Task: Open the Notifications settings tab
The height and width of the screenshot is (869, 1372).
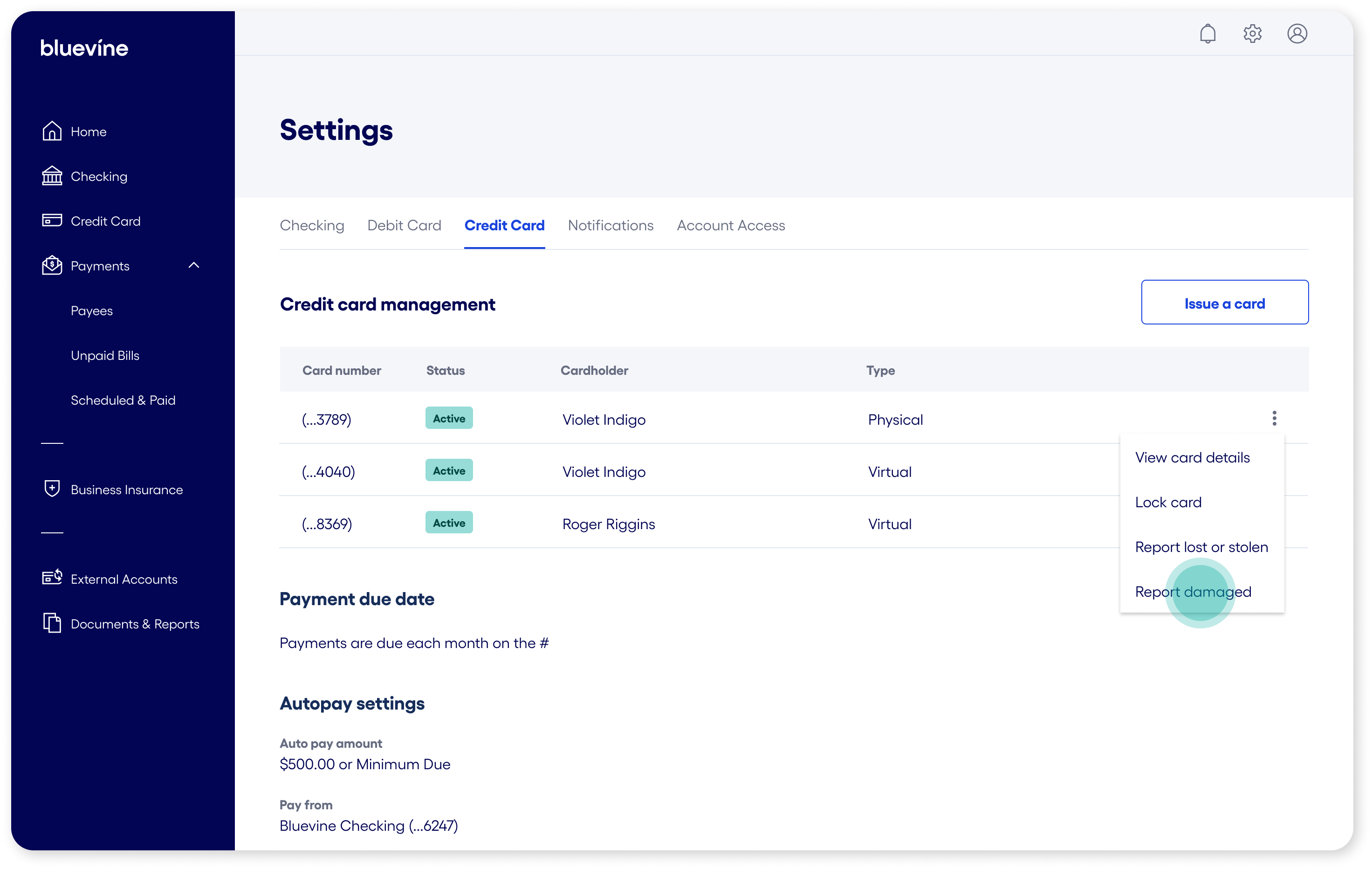Action: (x=610, y=226)
